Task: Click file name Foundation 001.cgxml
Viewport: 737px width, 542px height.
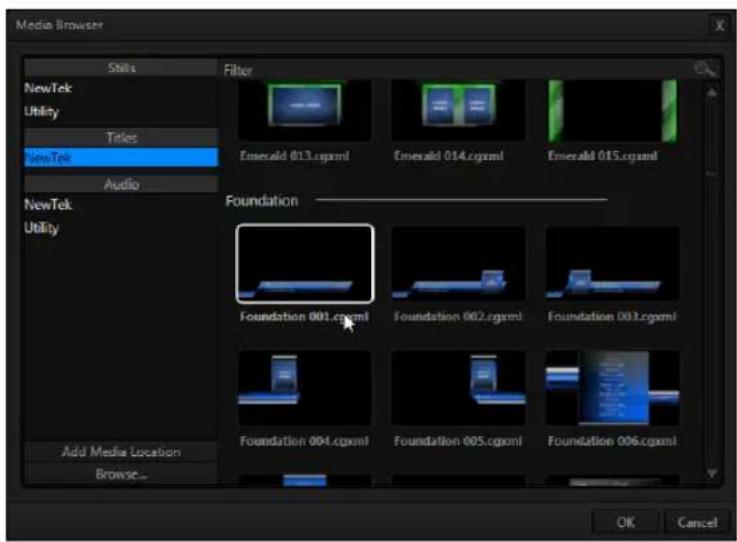Action: click(x=304, y=317)
